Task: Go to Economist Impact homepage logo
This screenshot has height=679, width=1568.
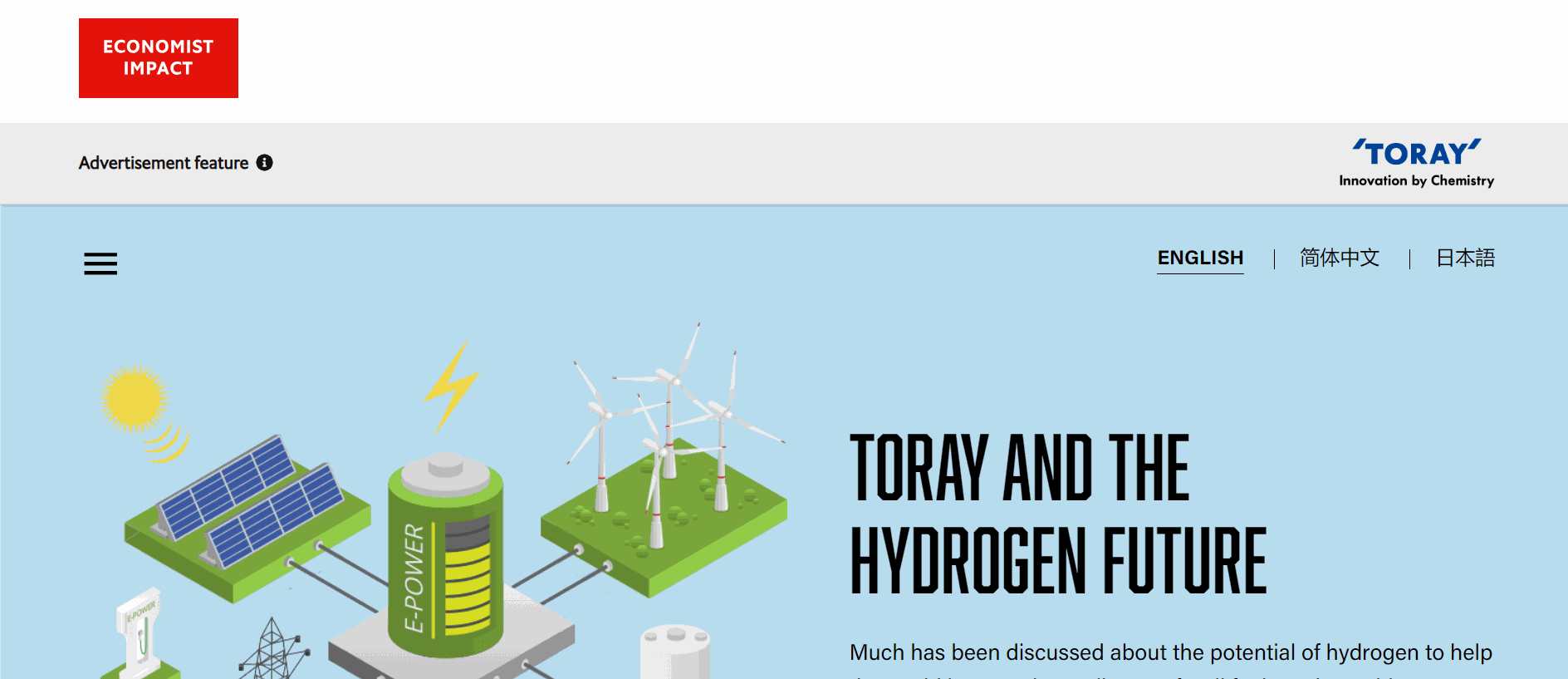Action: click(x=159, y=58)
